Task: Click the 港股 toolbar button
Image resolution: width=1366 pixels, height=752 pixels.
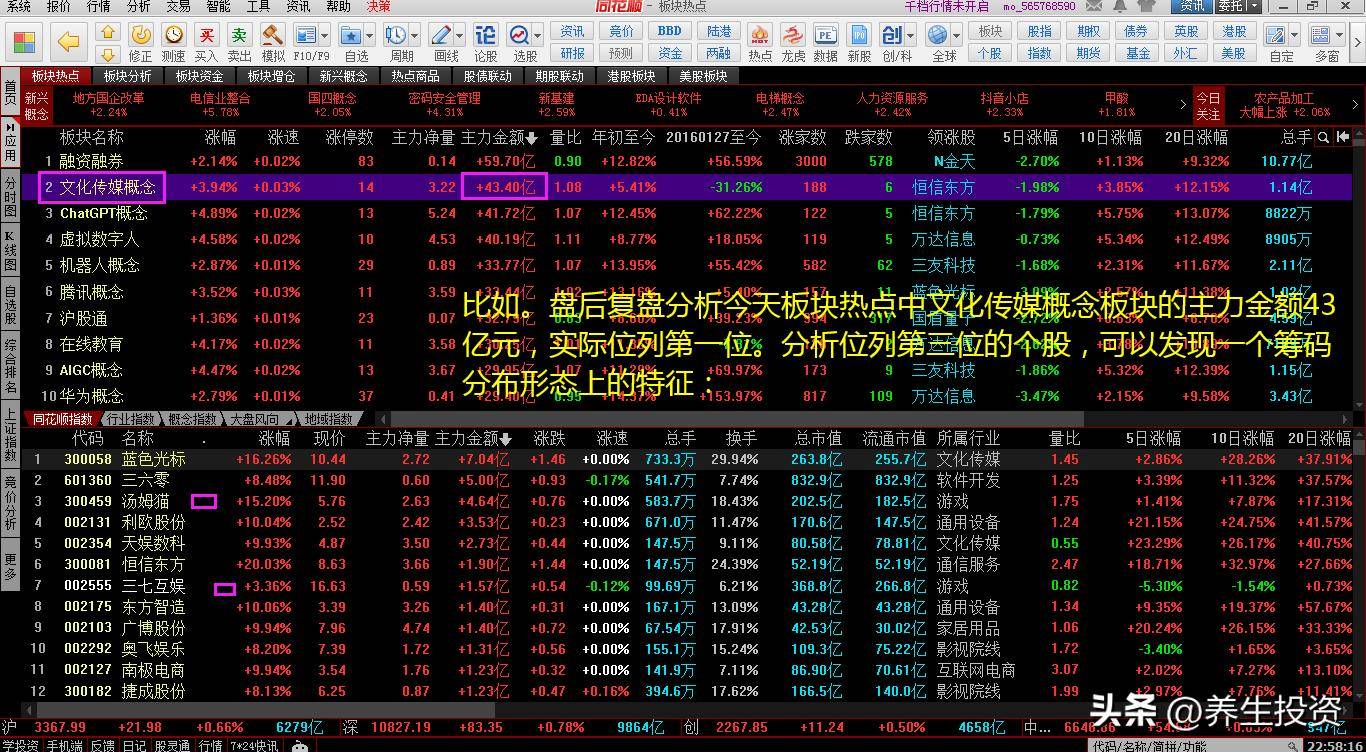Action: [x=1234, y=32]
